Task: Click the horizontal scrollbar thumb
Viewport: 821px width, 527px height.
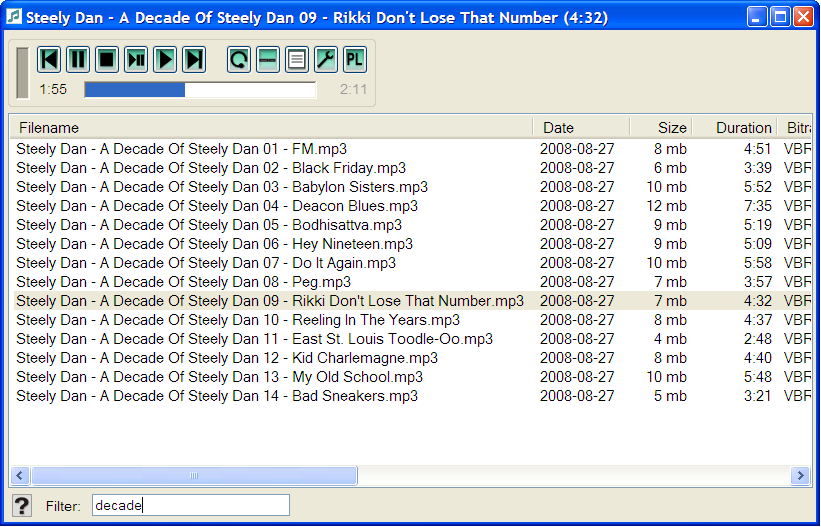Action: [194, 476]
